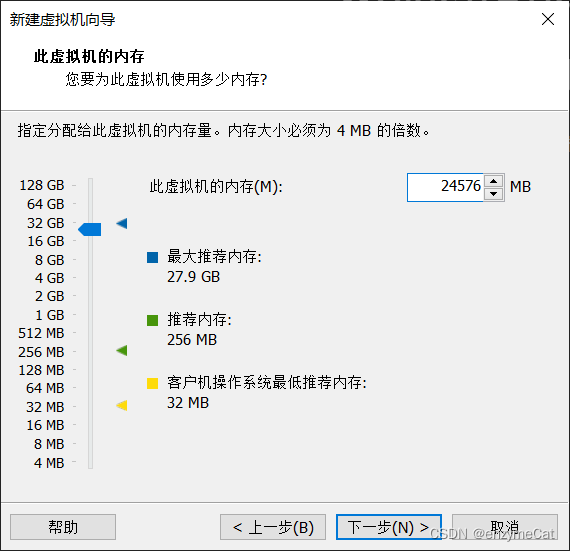Click the 推荐内存: legend label
This screenshot has width=570, height=551.
[199, 319]
